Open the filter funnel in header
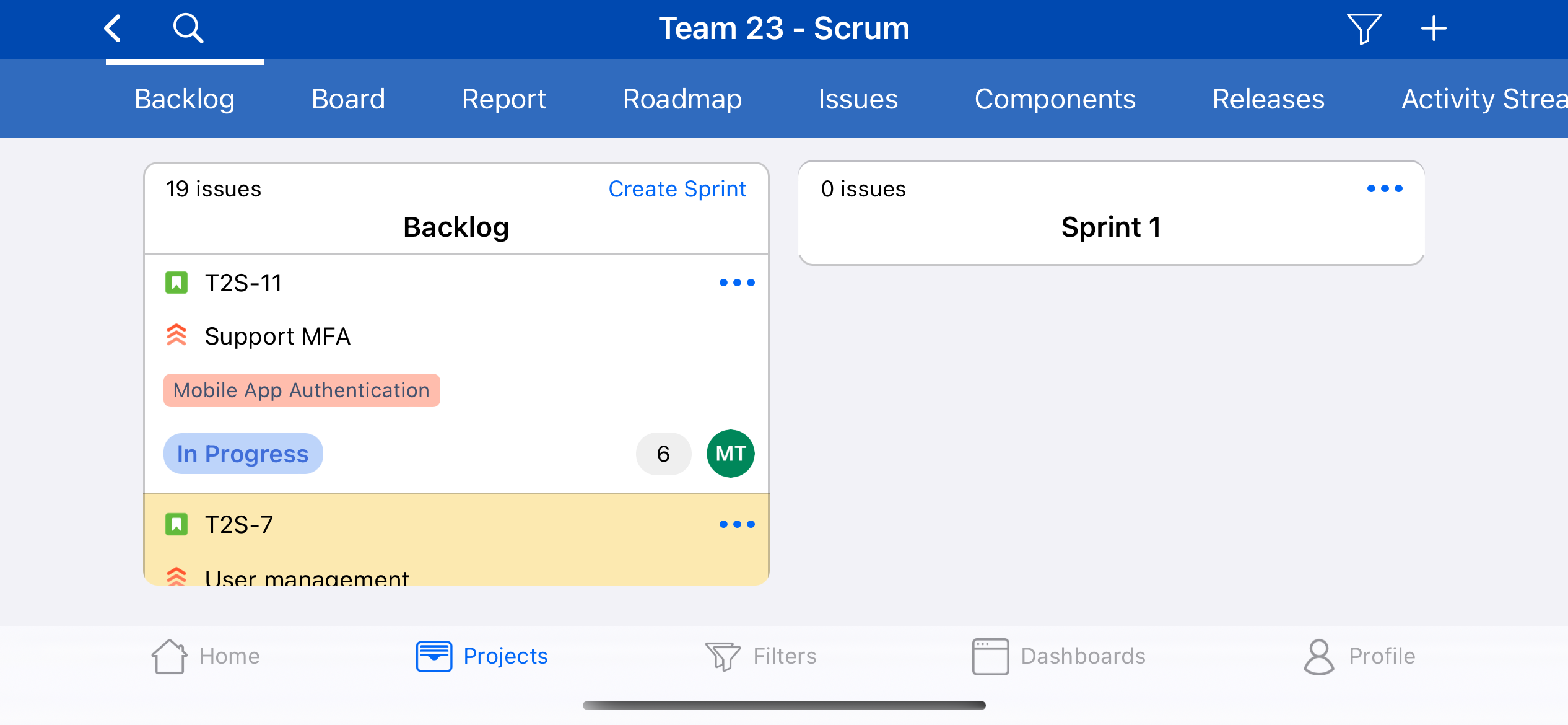This screenshot has height=725, width=1568. [1364, 29]
